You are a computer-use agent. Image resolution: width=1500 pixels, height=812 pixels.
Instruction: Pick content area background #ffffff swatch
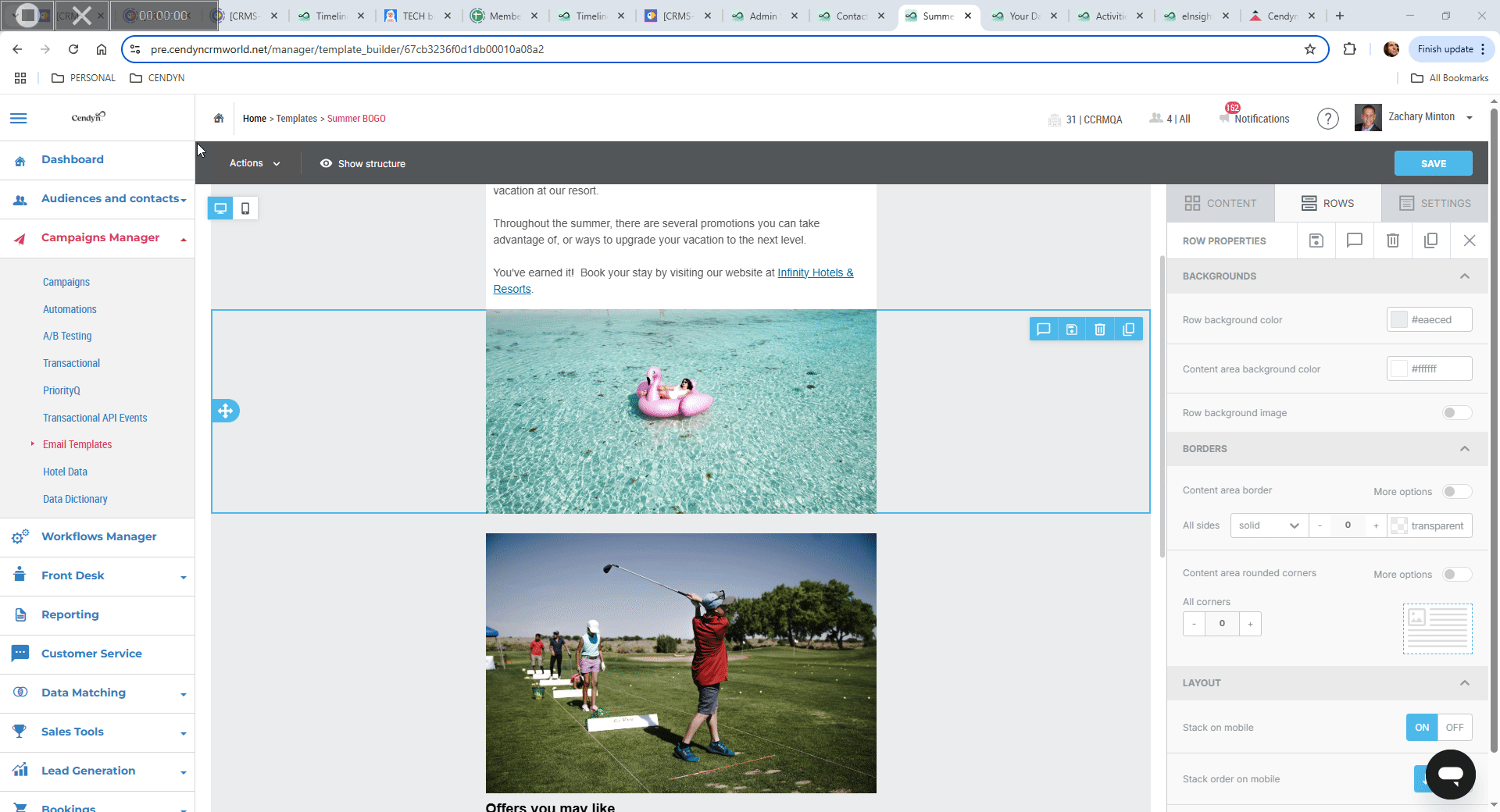coord(1399,369)
